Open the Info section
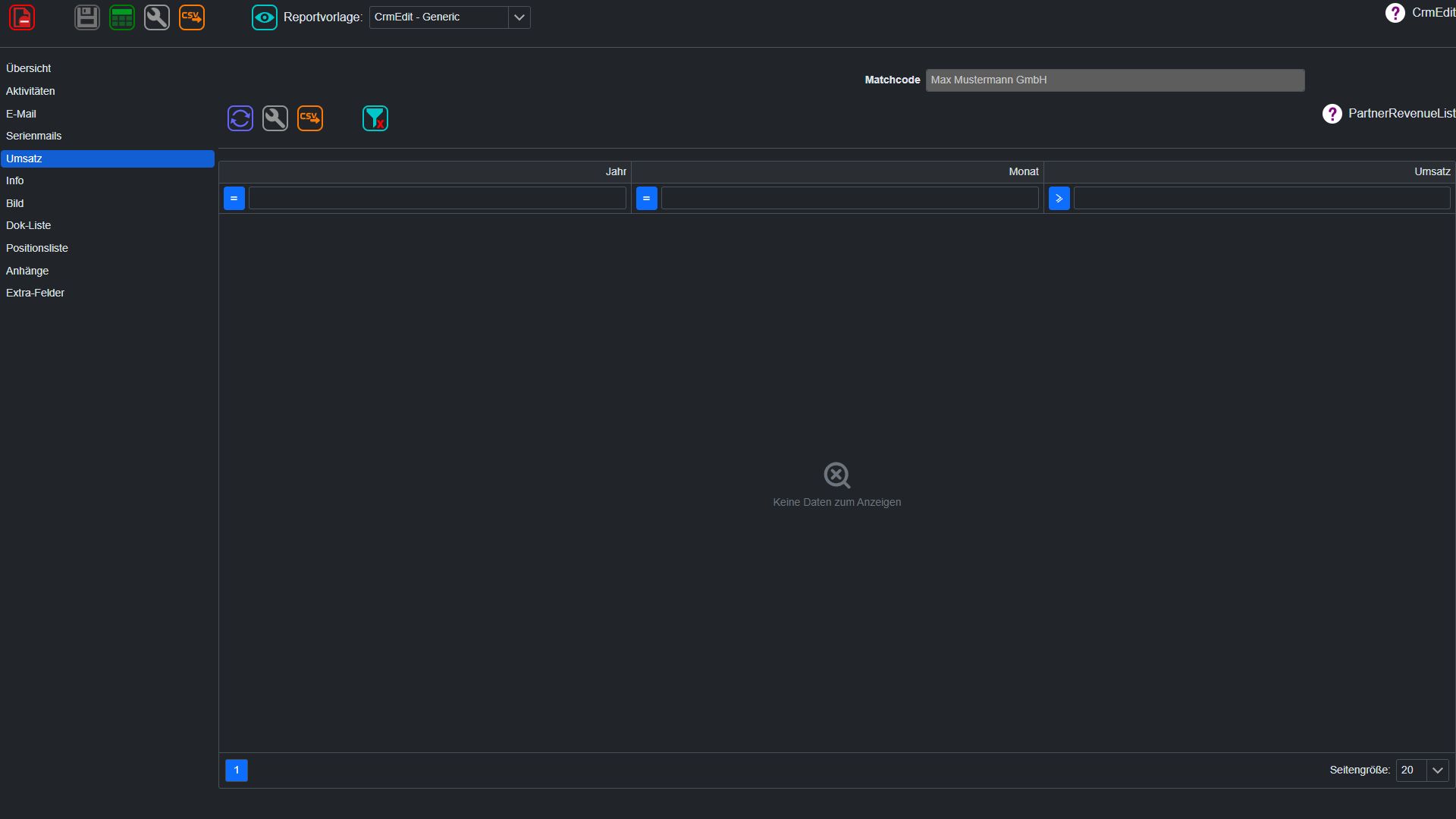Screen dimensions: 1456x819 (x=108, y=180)
